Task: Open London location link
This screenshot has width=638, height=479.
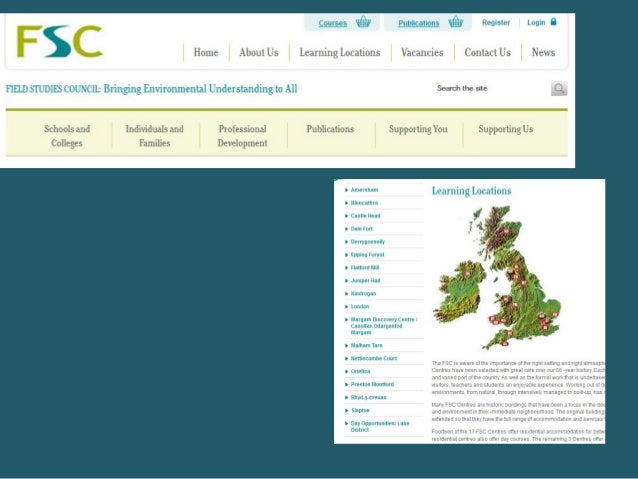Action: (x=360, y=307)
